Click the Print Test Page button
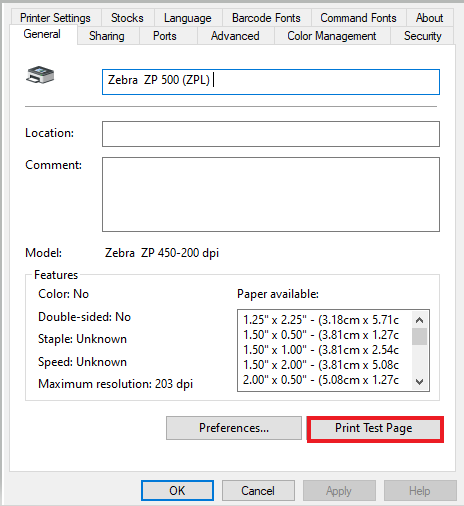 [375, 428]
